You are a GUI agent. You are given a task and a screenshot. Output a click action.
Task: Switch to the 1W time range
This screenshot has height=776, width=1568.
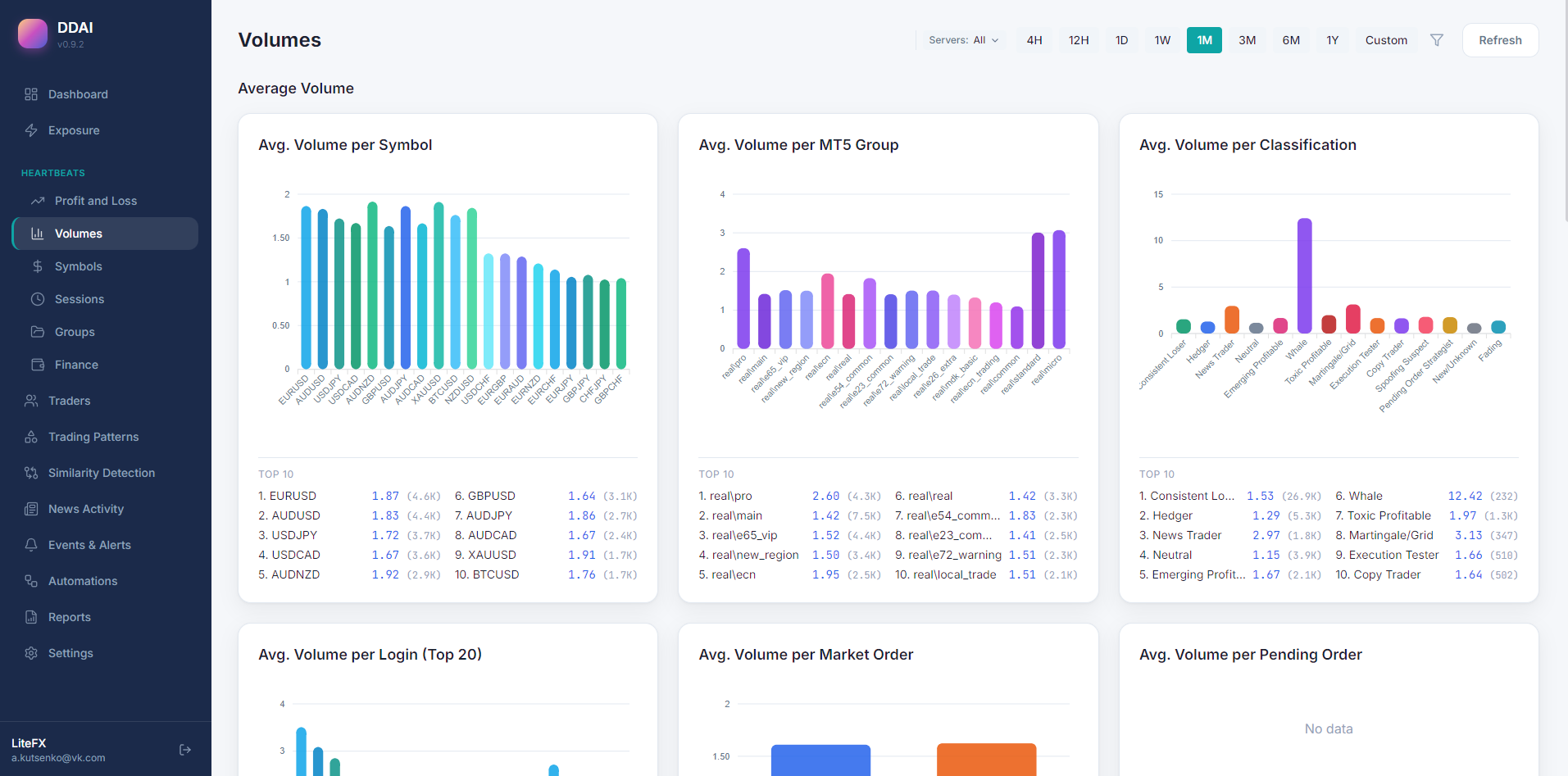coord(1162,40)
